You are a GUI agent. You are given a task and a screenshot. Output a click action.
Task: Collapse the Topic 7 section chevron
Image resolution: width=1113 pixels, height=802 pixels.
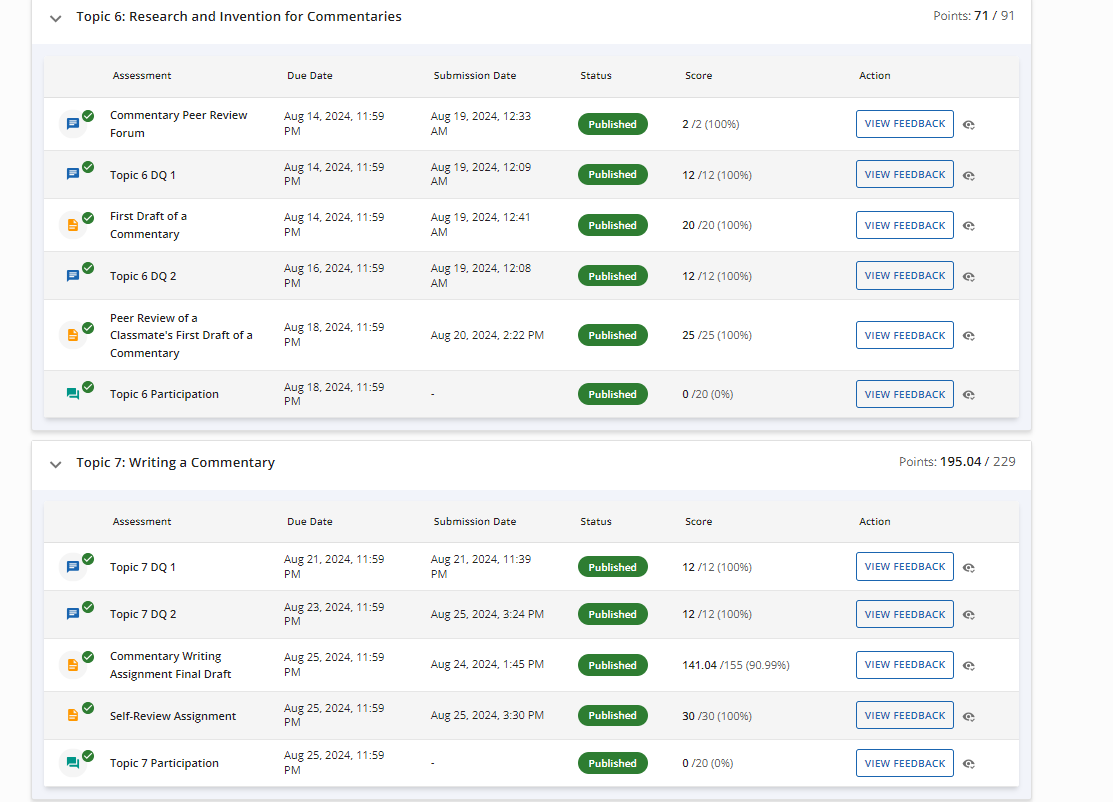tap(55, 464)
